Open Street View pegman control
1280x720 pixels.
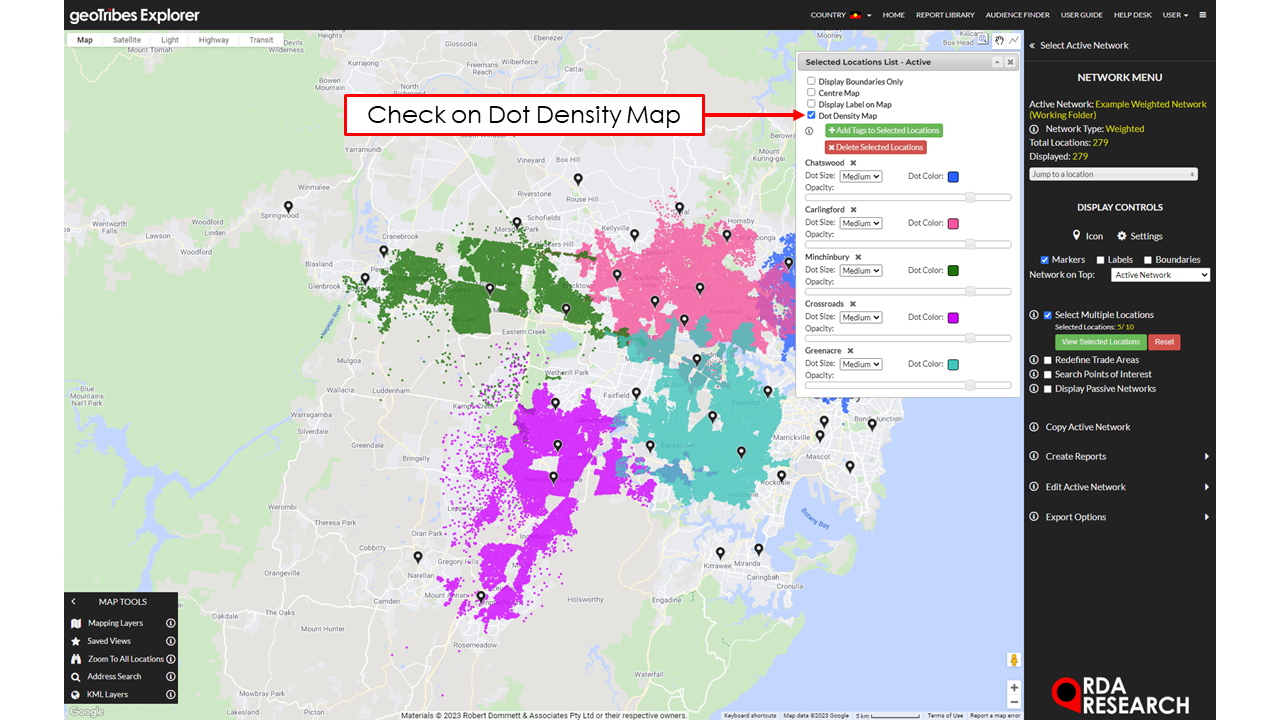pyautogui.click(x=1014, y=660)
